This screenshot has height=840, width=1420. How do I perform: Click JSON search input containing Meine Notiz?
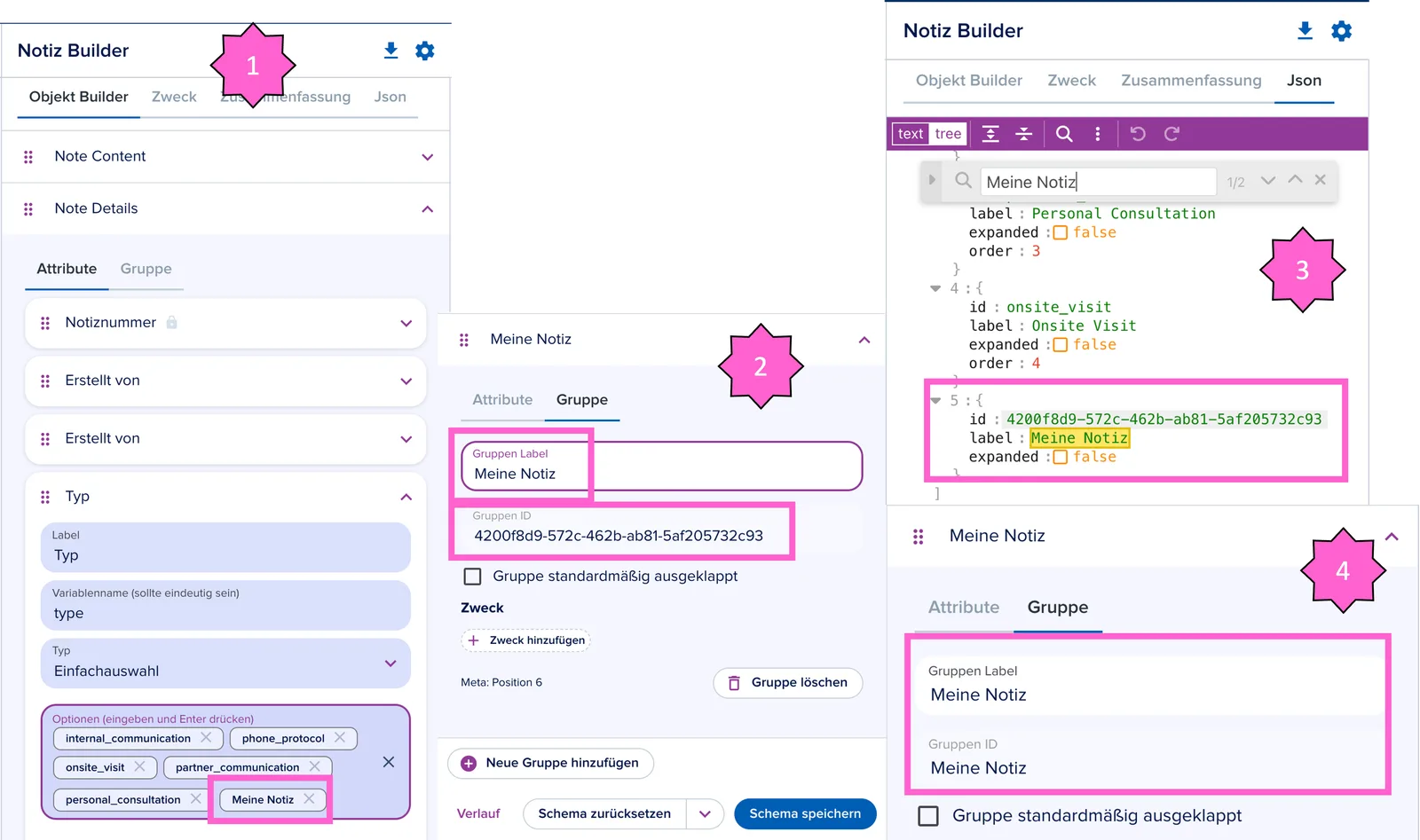click(1099, 182)
